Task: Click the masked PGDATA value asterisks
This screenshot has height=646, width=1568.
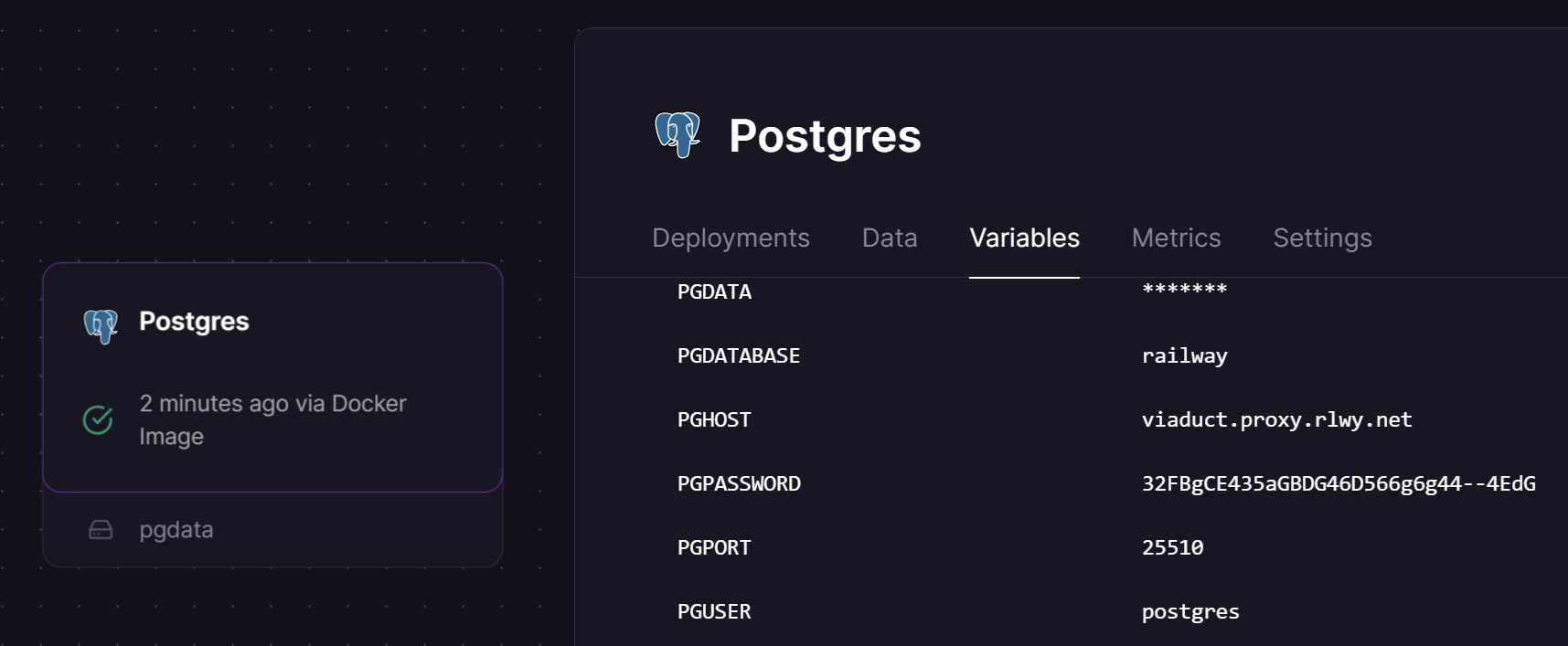Action: pos(1185,290)
